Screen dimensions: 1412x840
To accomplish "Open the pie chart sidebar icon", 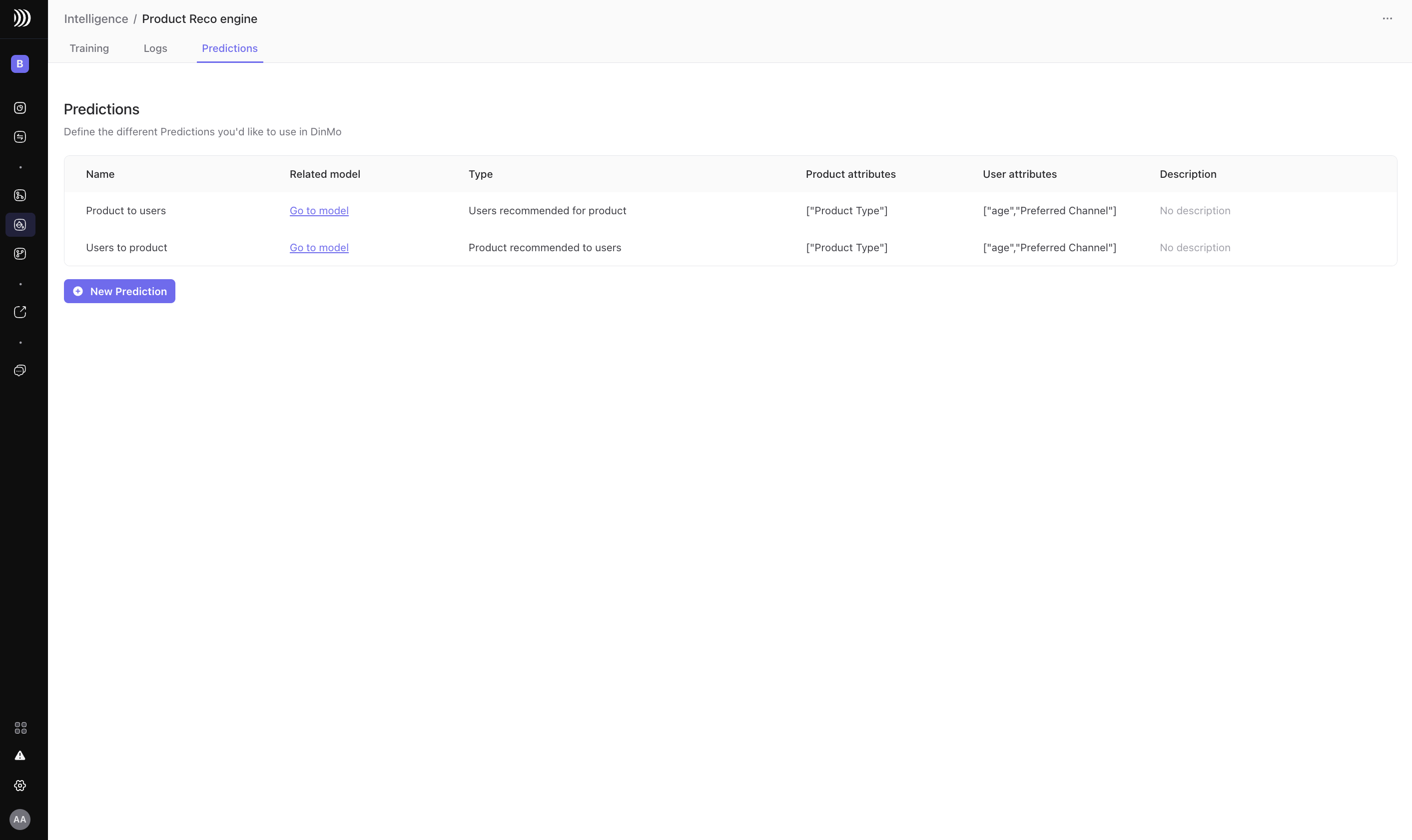I will 20,108.
